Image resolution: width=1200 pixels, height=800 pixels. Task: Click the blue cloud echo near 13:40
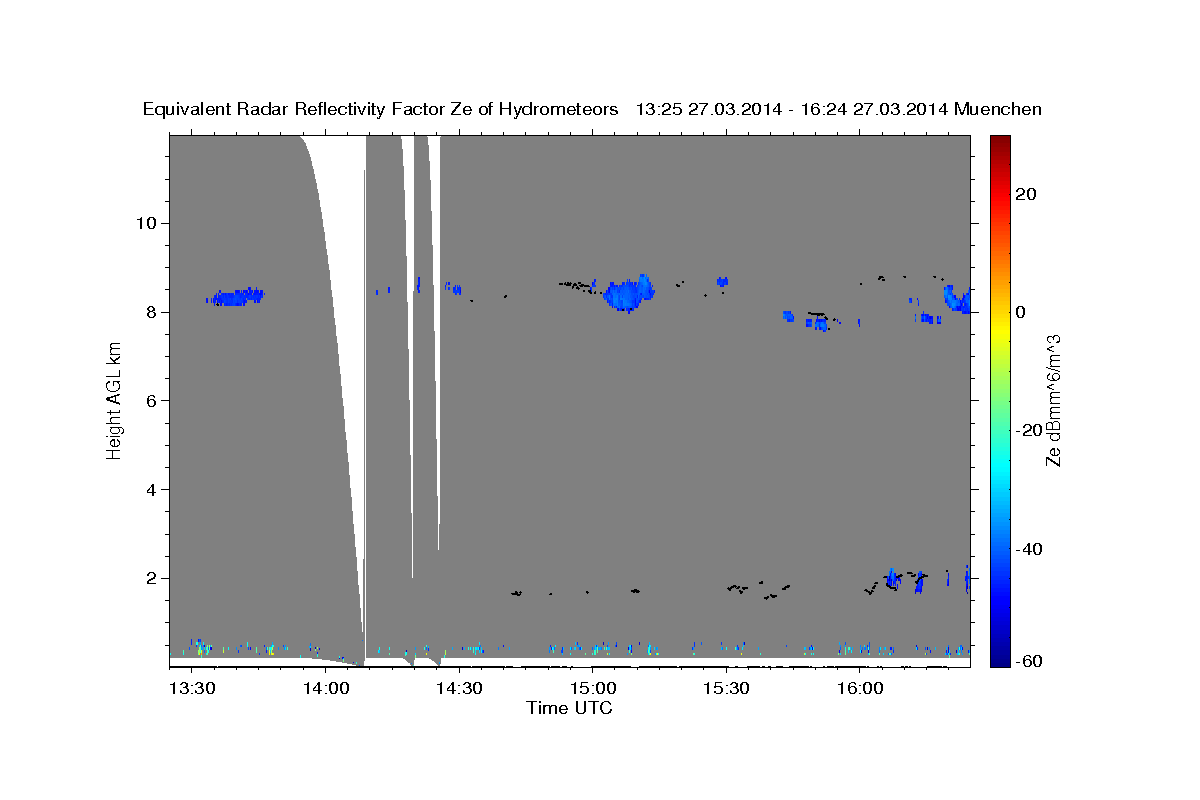pyautogui.click(x=236, y=297)
